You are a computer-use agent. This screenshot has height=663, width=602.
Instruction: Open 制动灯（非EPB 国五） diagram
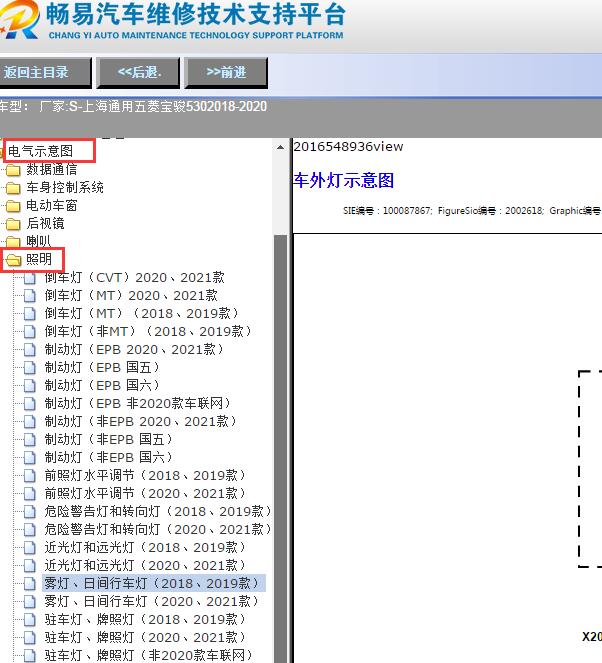[109, 439]
